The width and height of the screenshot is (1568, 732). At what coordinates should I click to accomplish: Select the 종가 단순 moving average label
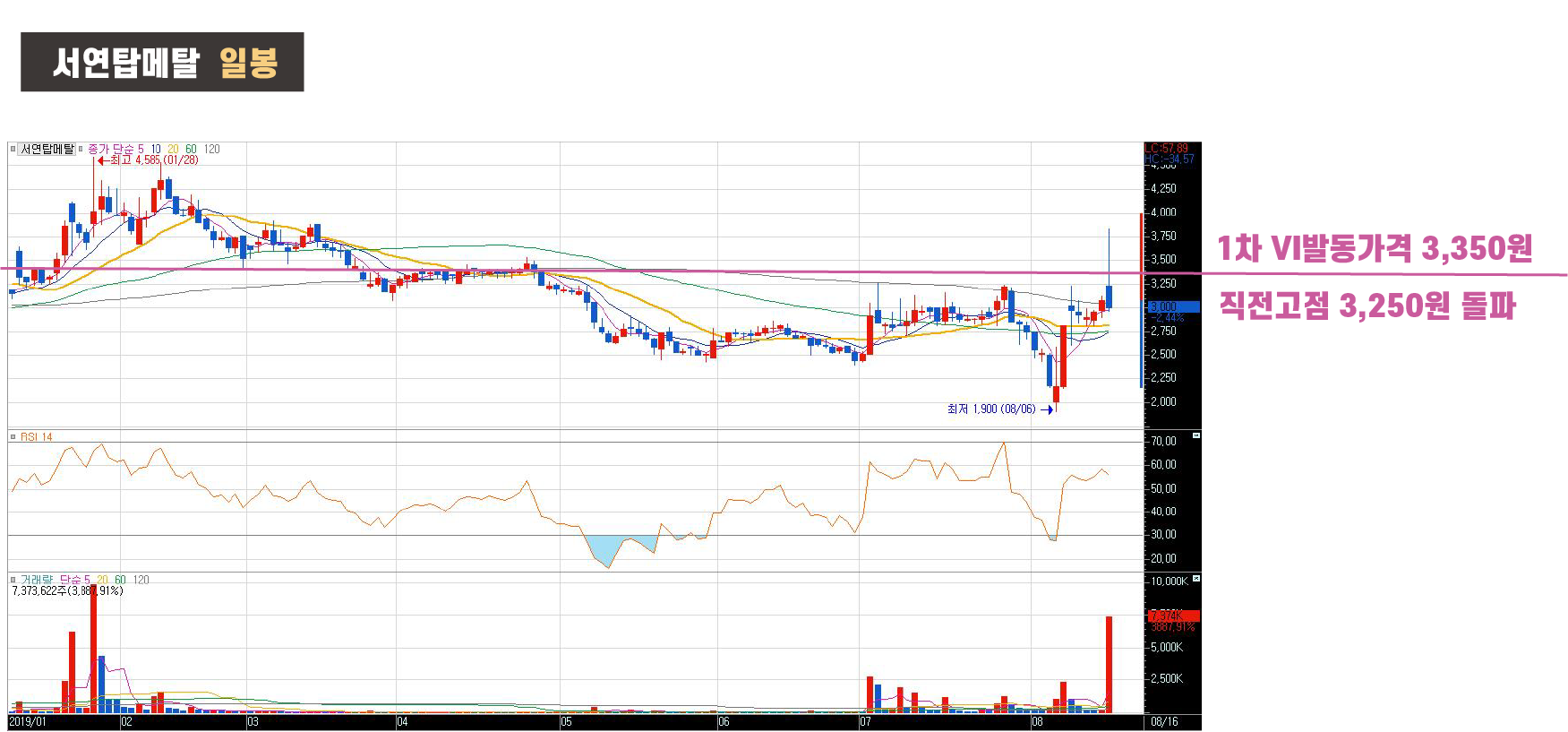coord(110,149)
